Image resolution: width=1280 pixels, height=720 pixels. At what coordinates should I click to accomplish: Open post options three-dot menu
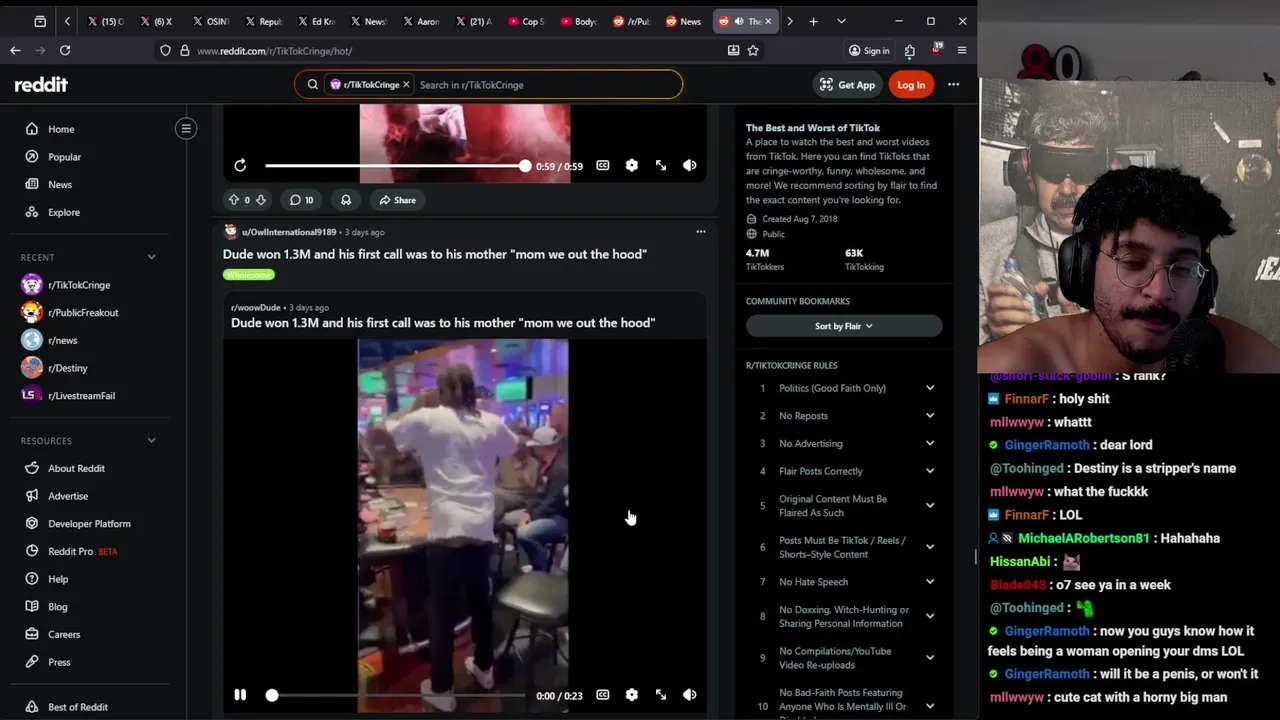click(701, 232)
